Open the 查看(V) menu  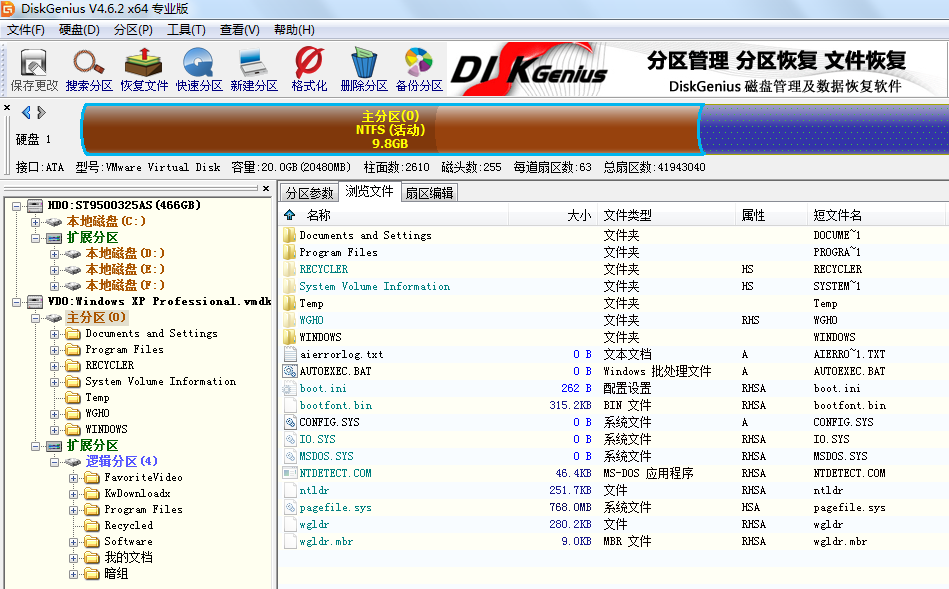(x=240, y=30)
